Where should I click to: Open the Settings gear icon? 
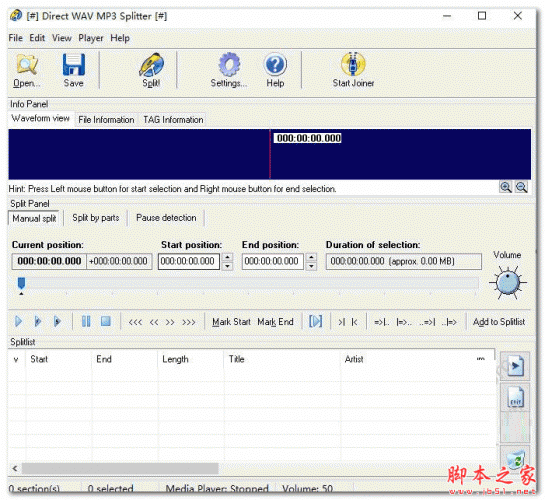click(x=229, y=65)
